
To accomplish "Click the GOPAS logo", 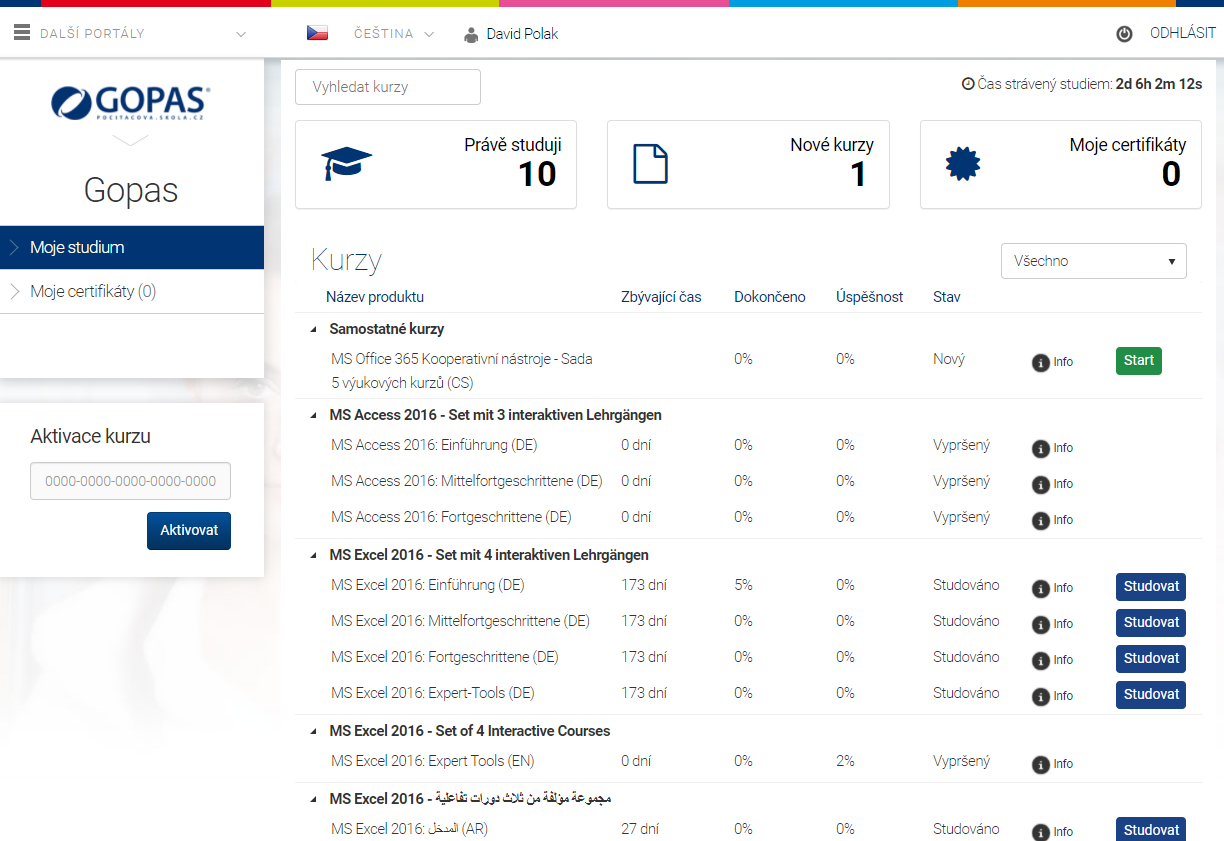I will [x=131, y=103].
